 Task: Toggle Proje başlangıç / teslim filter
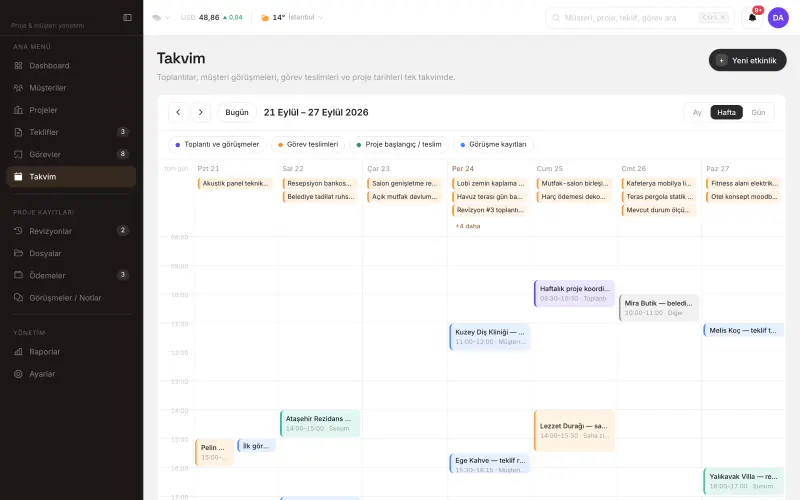(398, 144)
